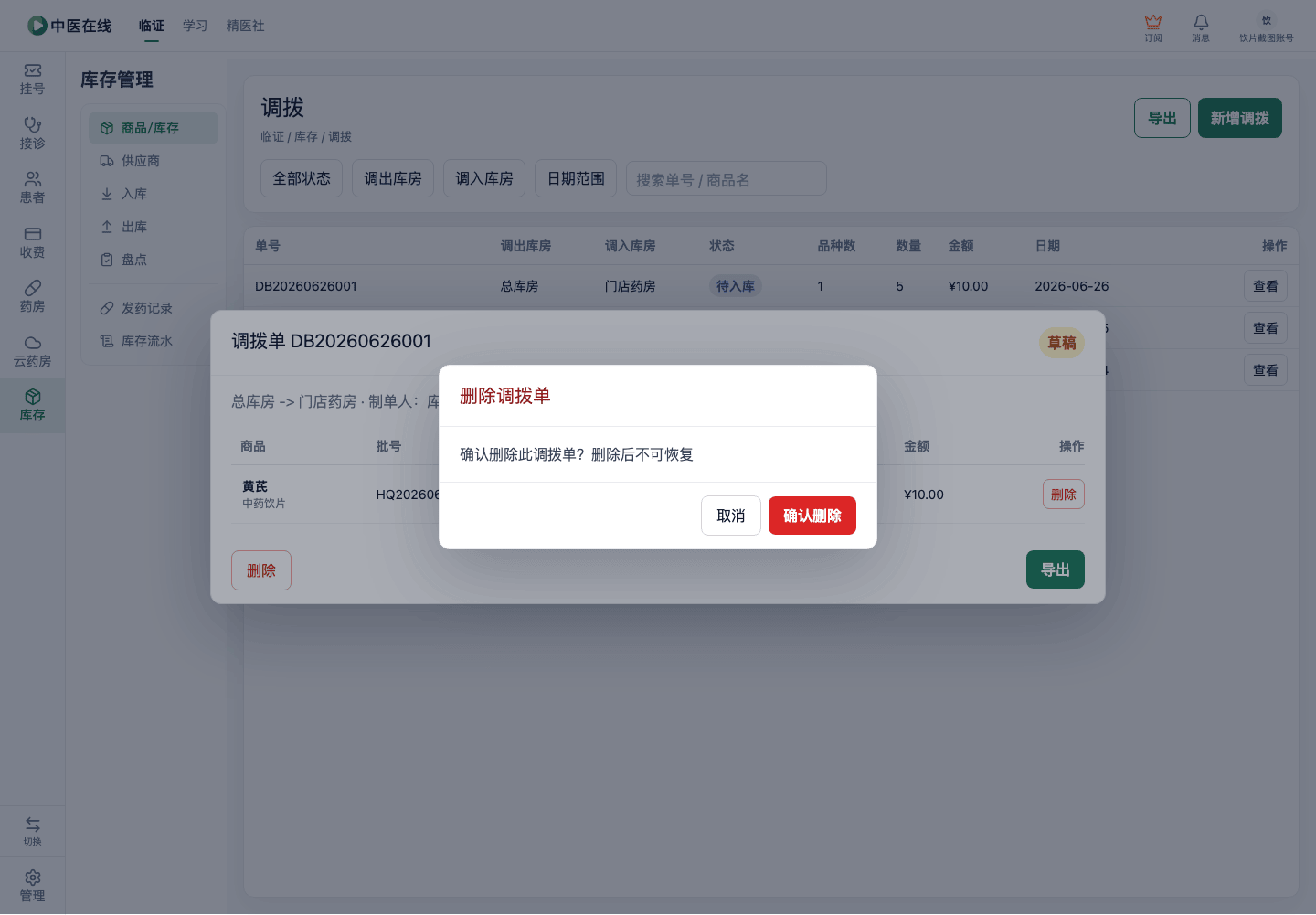
Task: Go to 患者 patients sidebar icon
Action: 33,179
